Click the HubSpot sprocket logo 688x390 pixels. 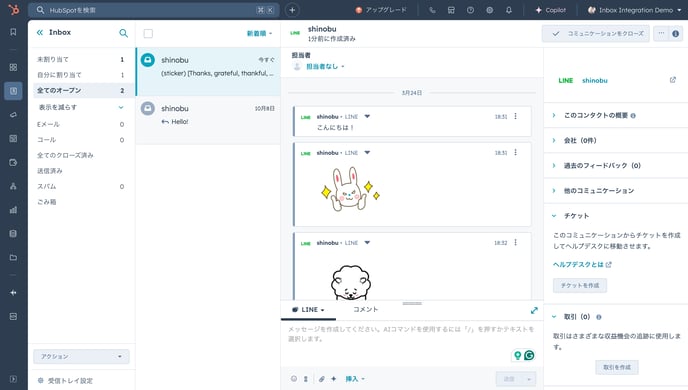click(14, 9)
